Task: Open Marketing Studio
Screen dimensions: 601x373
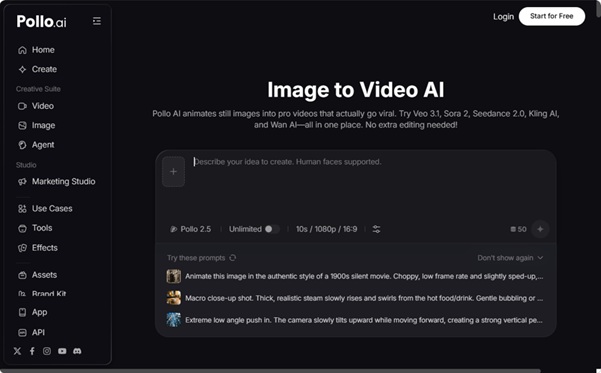Action: 56,181
